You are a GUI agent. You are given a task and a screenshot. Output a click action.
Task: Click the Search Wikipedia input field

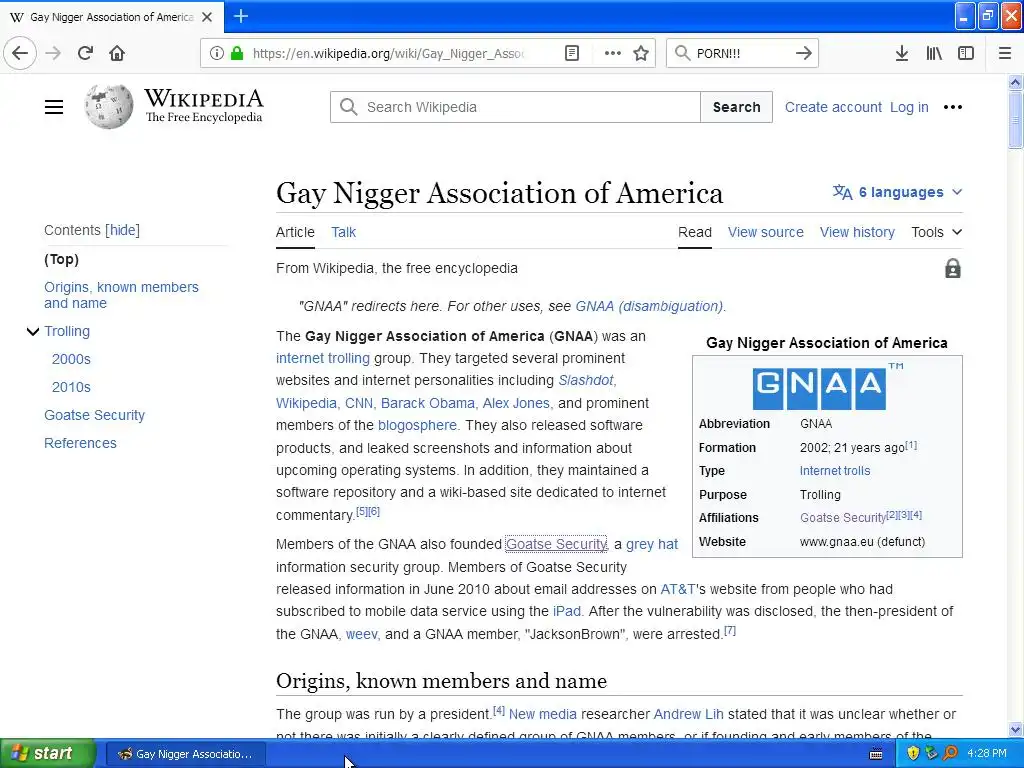516,107
